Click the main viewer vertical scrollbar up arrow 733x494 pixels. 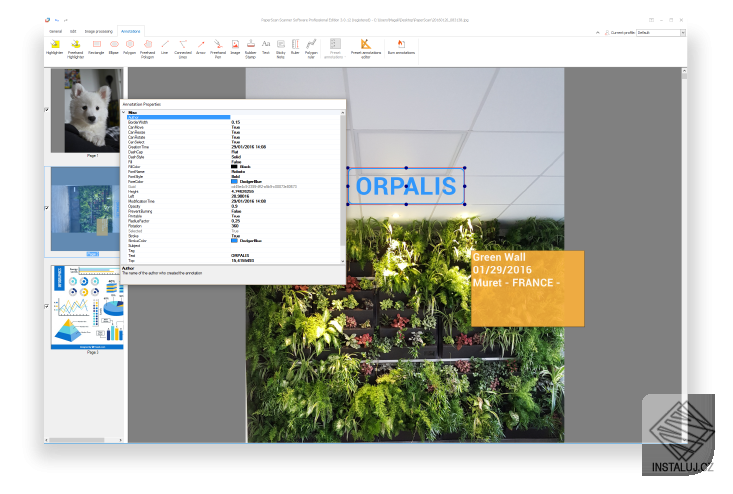[684, 71]
